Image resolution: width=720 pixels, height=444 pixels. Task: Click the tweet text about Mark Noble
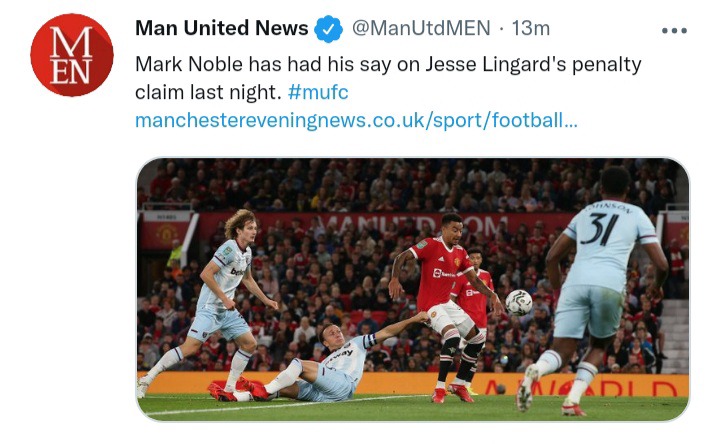(388, 78)
